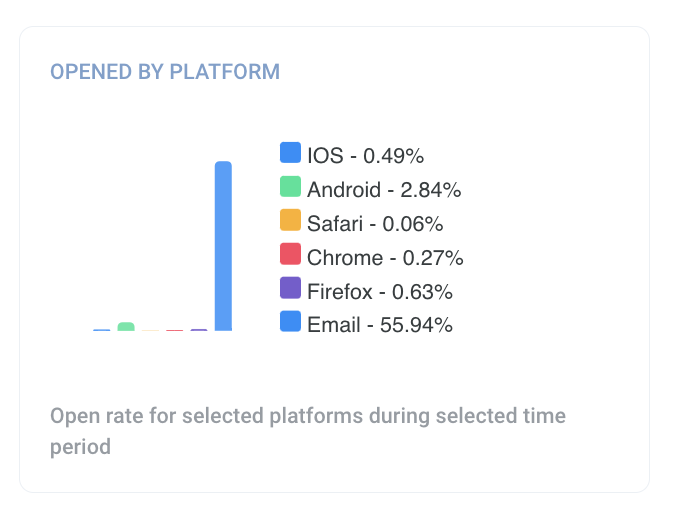Click the blue Email legend swatch
The width and height of the screenshot is (674, 512).
click(290, 322)
